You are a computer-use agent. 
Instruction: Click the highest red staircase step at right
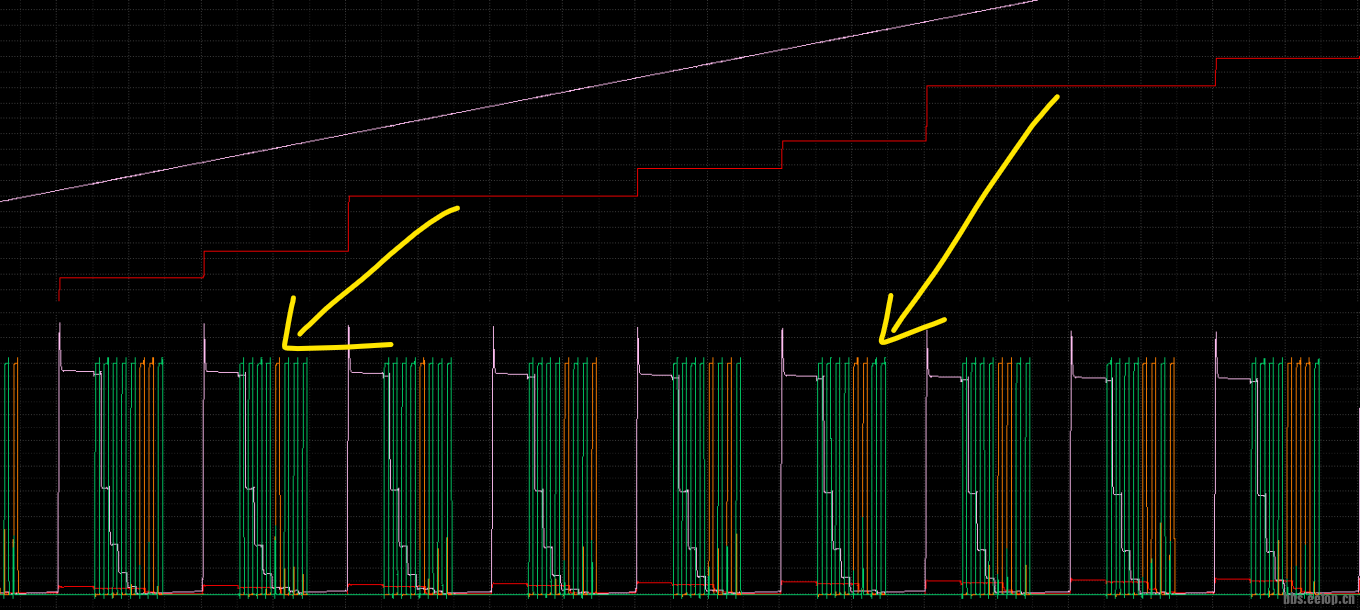[1286, 58]
